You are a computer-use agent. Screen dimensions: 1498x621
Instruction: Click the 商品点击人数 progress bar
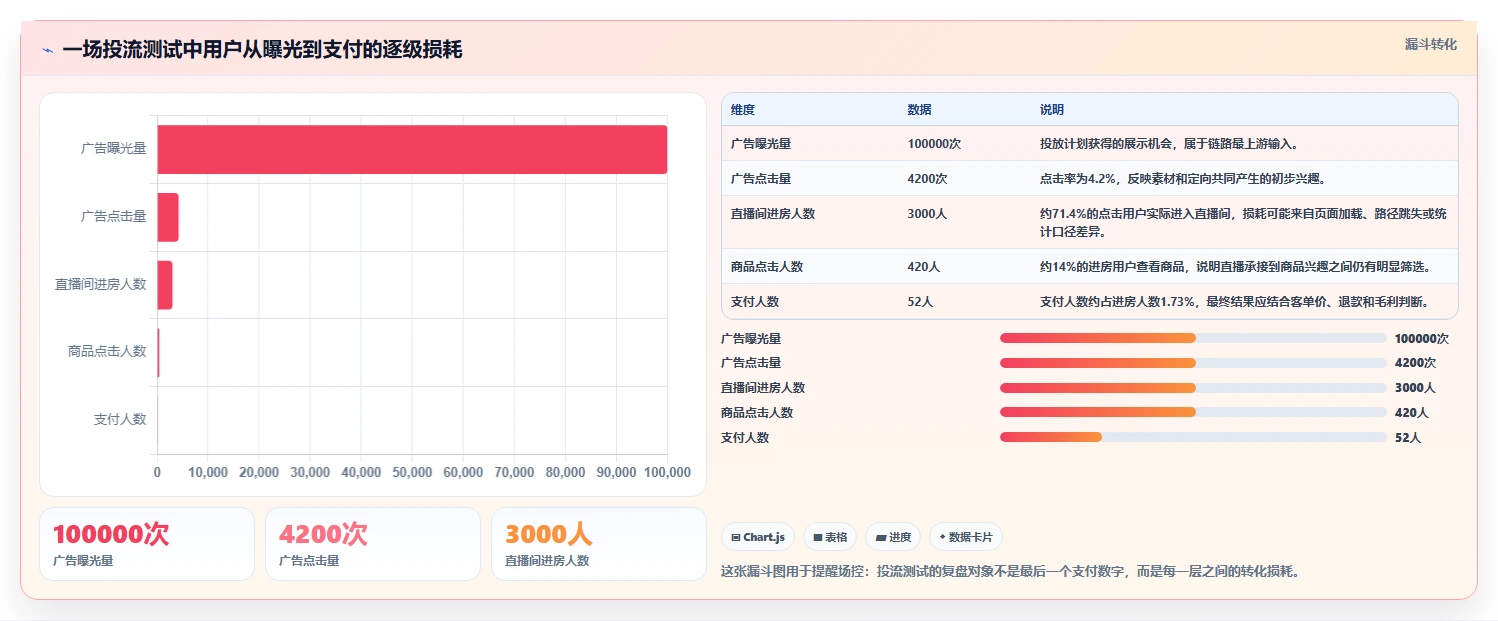tap(1193, 412)
